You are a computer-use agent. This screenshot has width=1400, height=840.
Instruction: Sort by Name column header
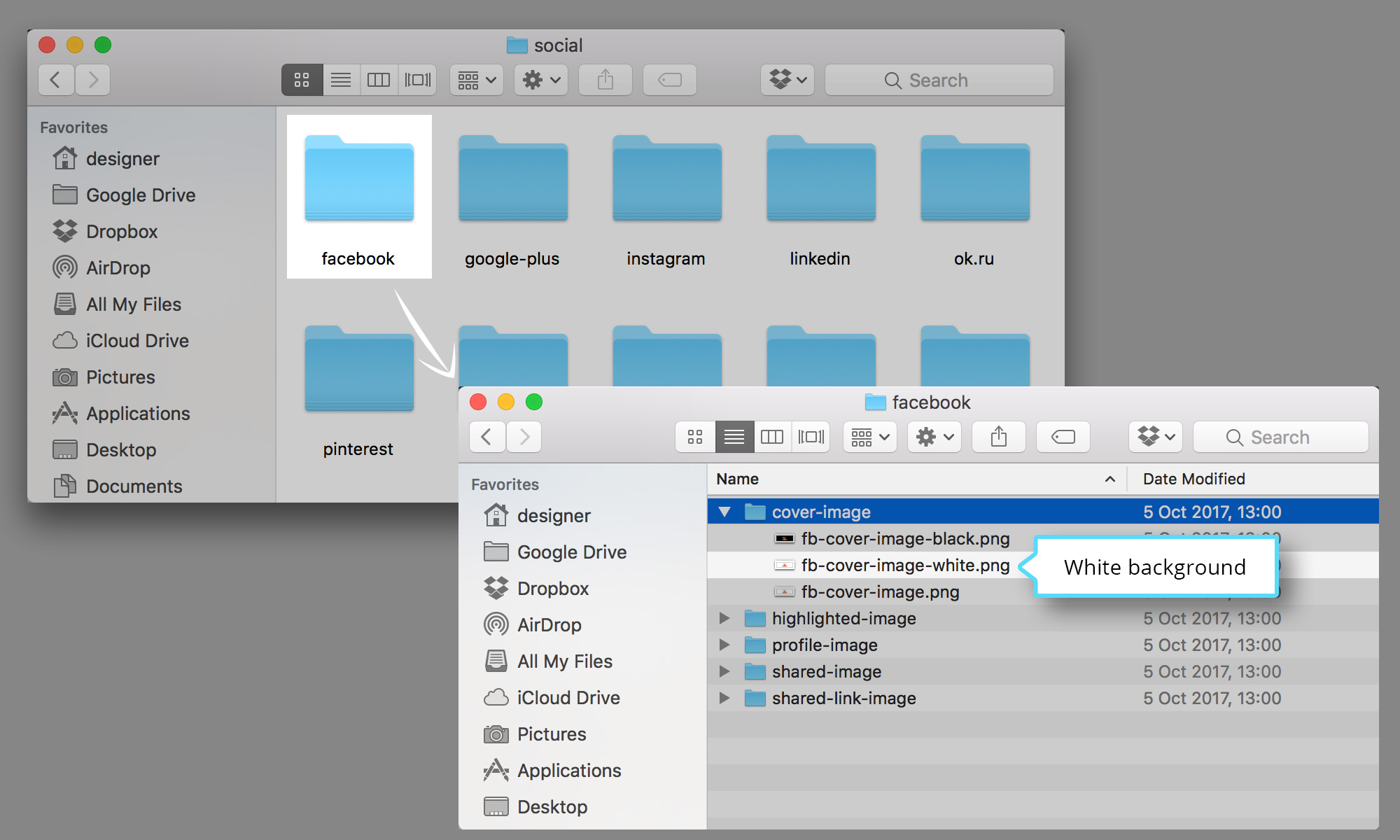(x=917, y=479)
